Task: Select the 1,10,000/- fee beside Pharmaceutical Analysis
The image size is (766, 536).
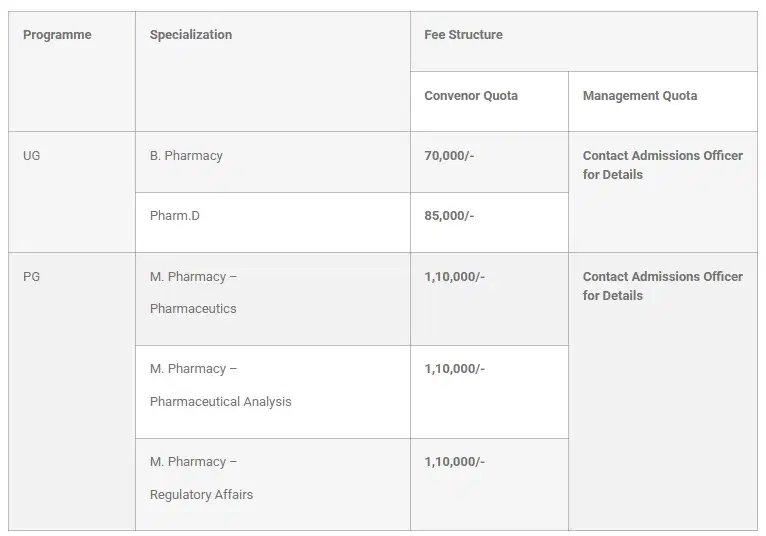Action: 454,369
